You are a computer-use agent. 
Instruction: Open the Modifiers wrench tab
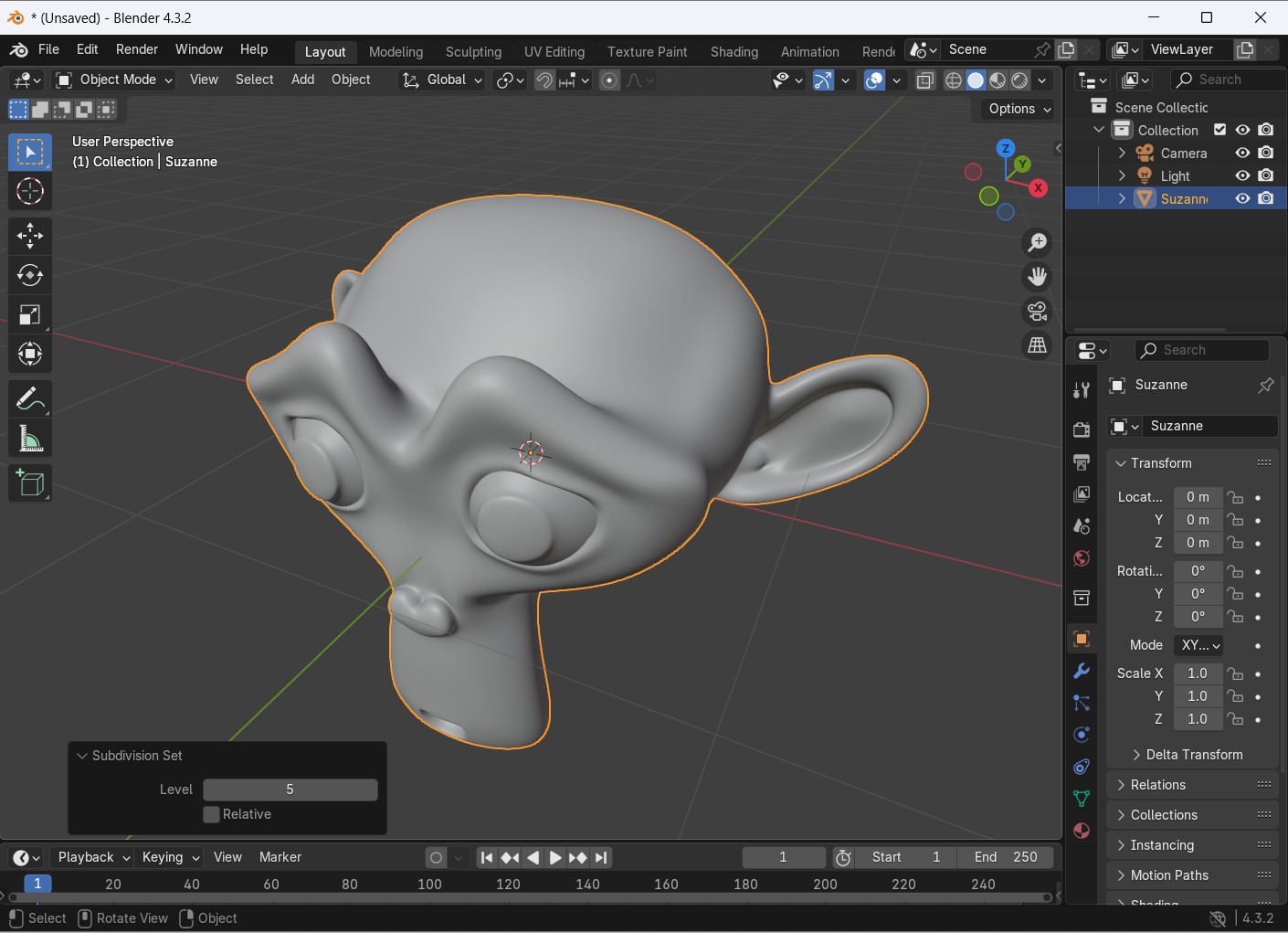(x=1082, y=671)
